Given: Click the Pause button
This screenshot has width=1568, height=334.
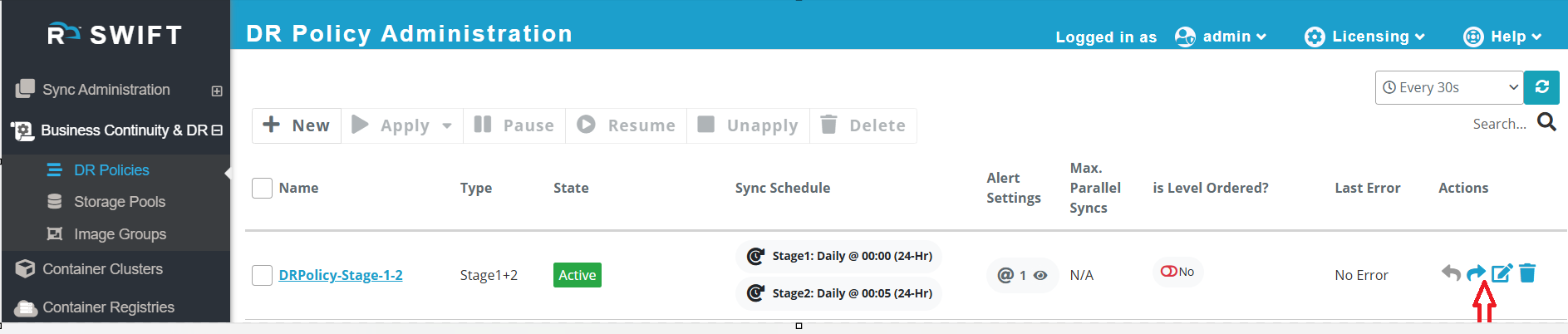Looking at the screenshot, I should click(x=514, y=125).
